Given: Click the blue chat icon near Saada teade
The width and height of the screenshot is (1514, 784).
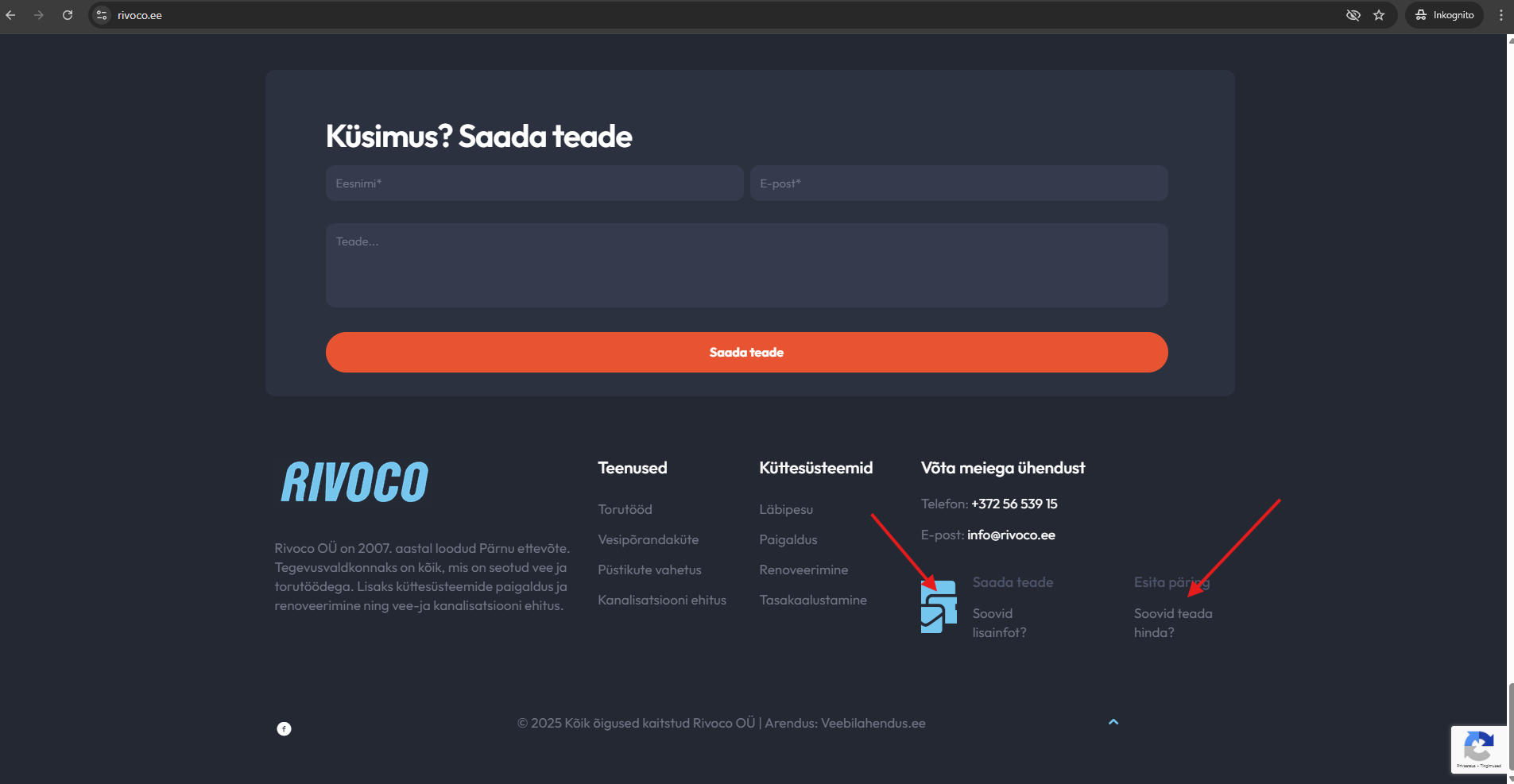Looking at the screenshot, I should [x=939, y=607].
